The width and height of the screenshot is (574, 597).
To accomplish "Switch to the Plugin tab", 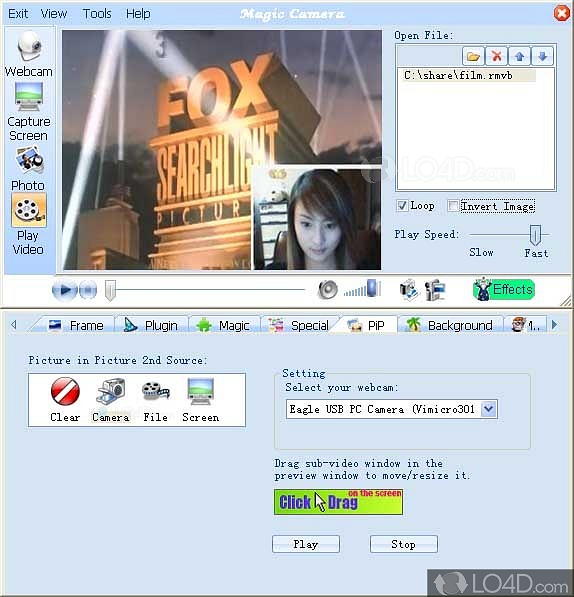I will click(151, 326).
